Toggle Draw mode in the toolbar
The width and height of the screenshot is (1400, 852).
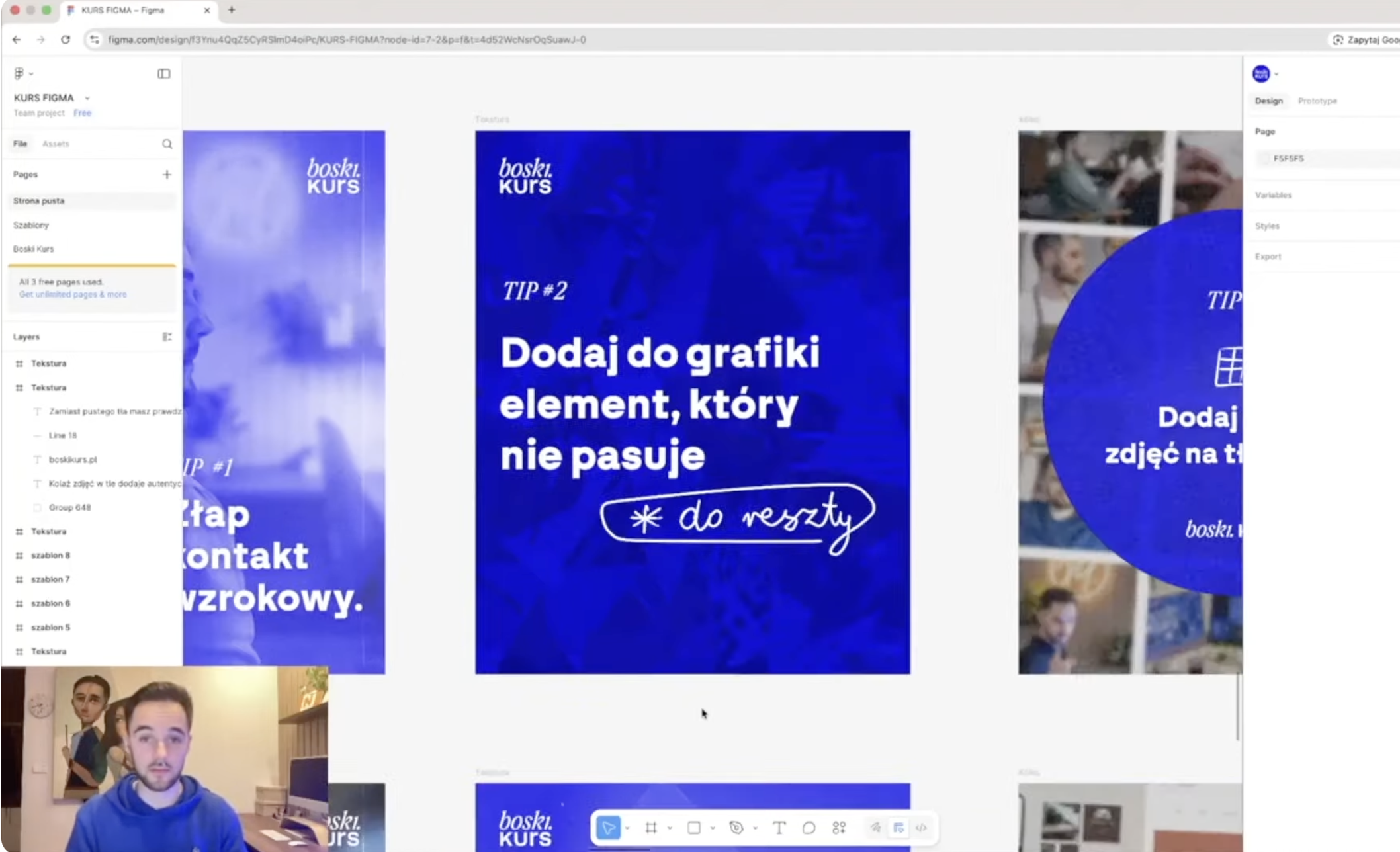875,828
